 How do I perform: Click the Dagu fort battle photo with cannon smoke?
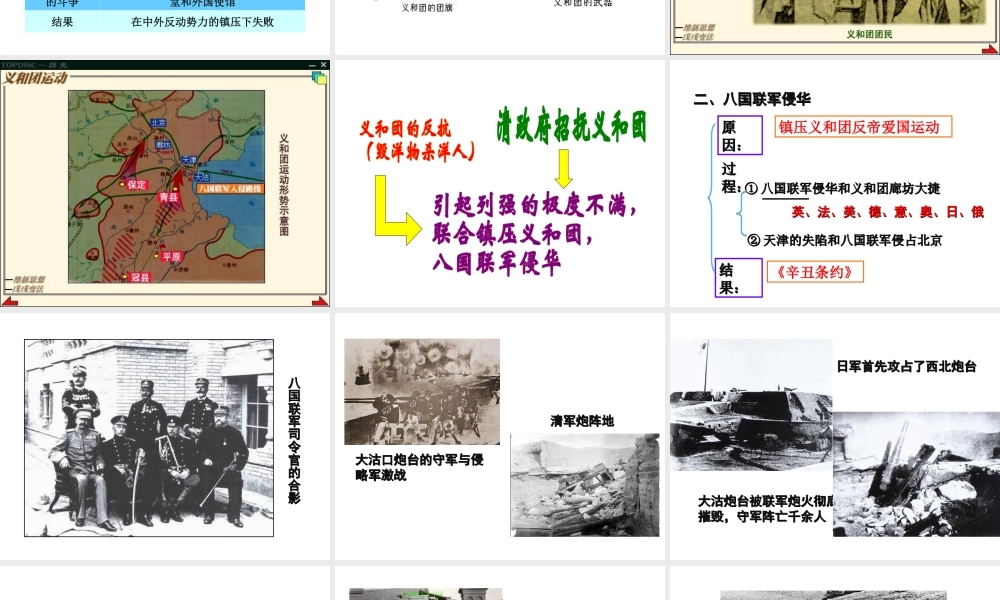[x=422, y=391]
